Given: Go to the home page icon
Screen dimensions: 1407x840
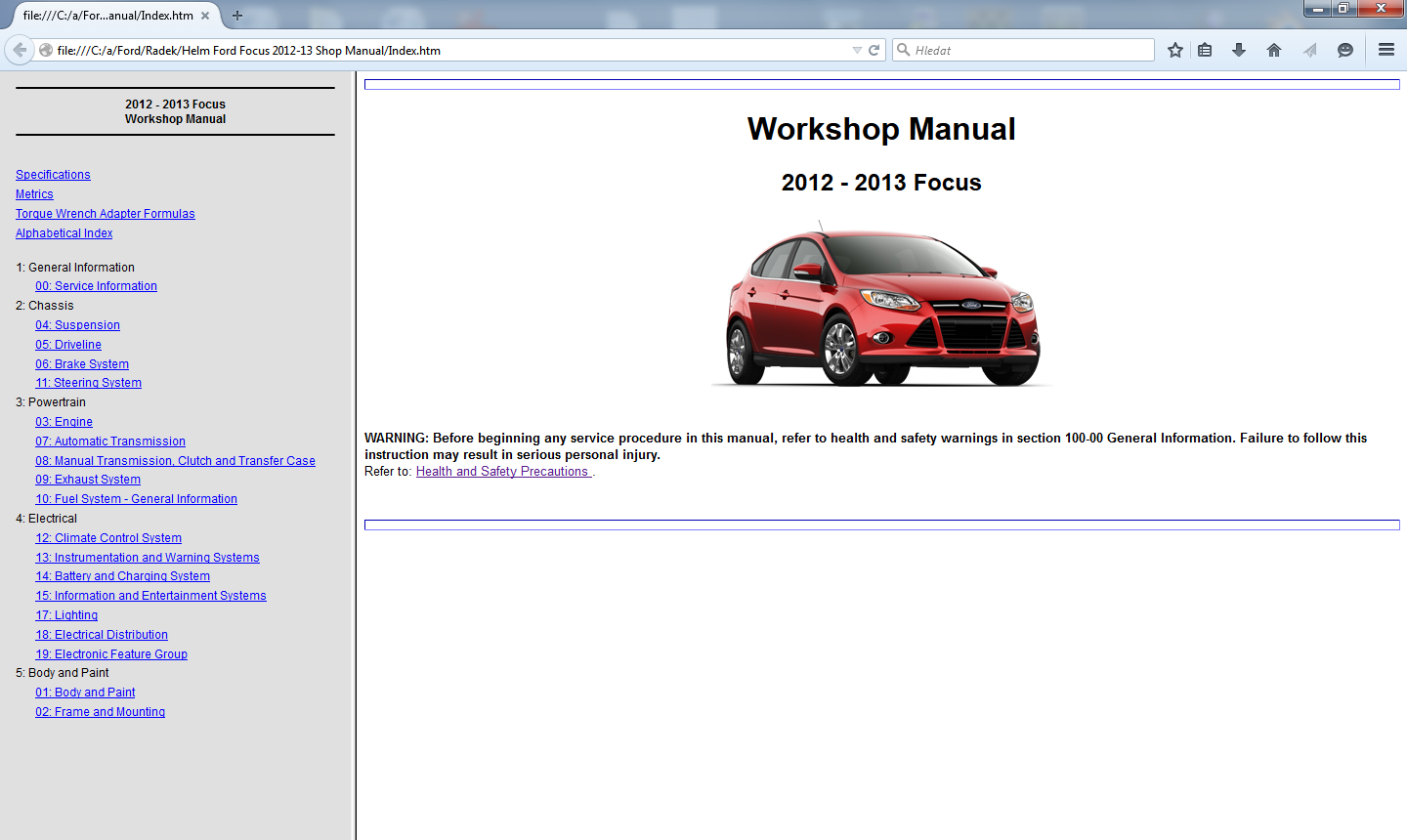Looking at the screenshot, I should click(1274, 50).
